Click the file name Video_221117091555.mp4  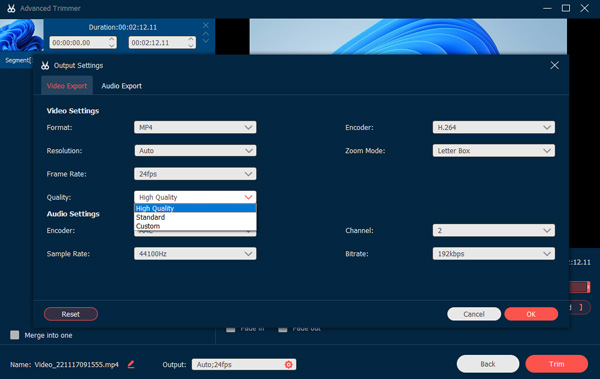click(77, 364)
